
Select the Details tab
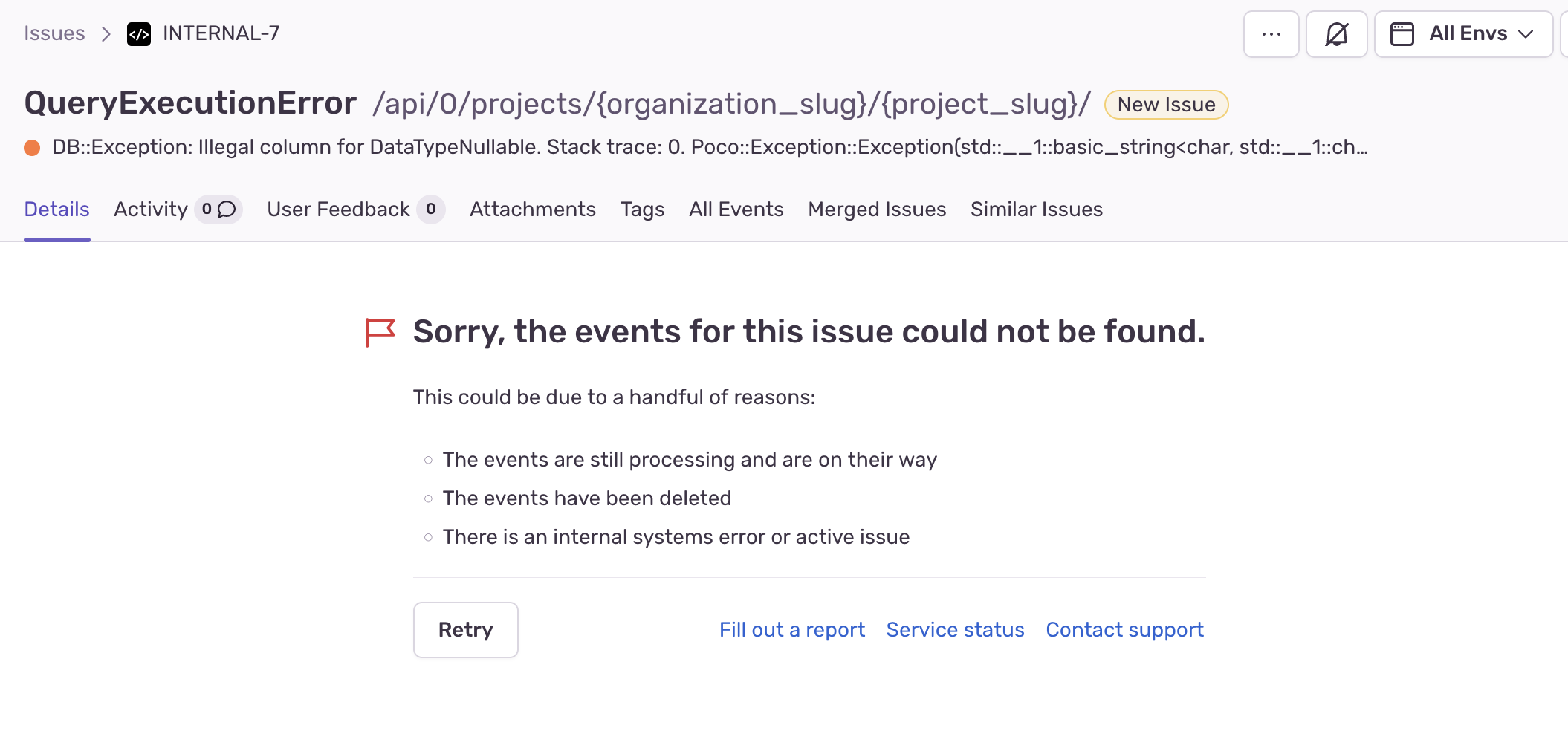pyautogui.click(x=56, y=210)
